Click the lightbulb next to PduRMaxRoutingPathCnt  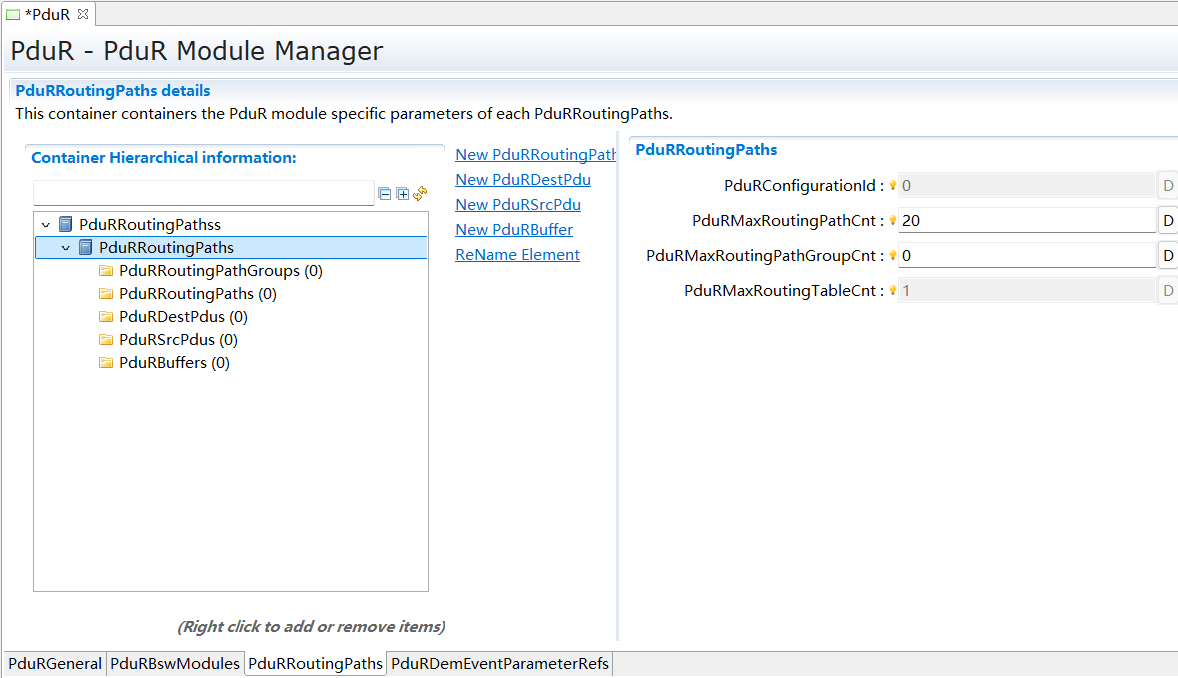pyautogui.click(x=891, y=220)
